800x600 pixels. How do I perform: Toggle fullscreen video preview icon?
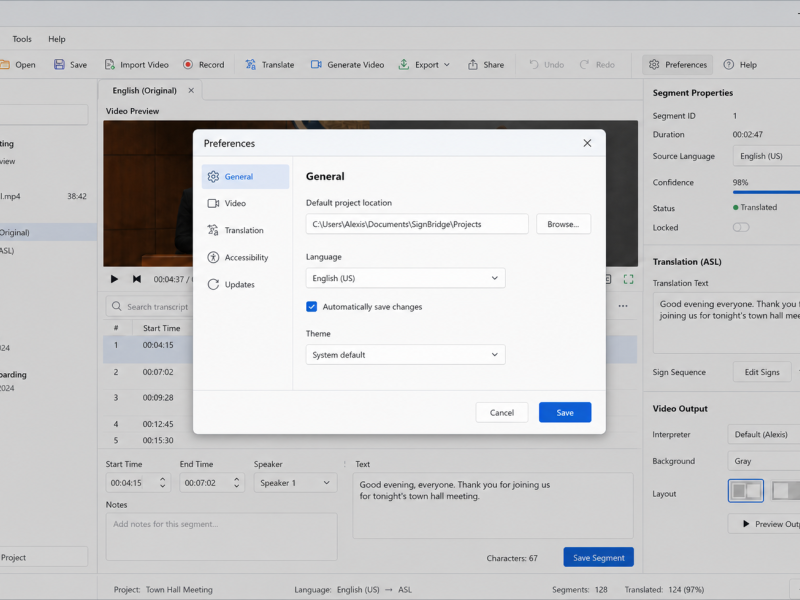click(629, 279)
